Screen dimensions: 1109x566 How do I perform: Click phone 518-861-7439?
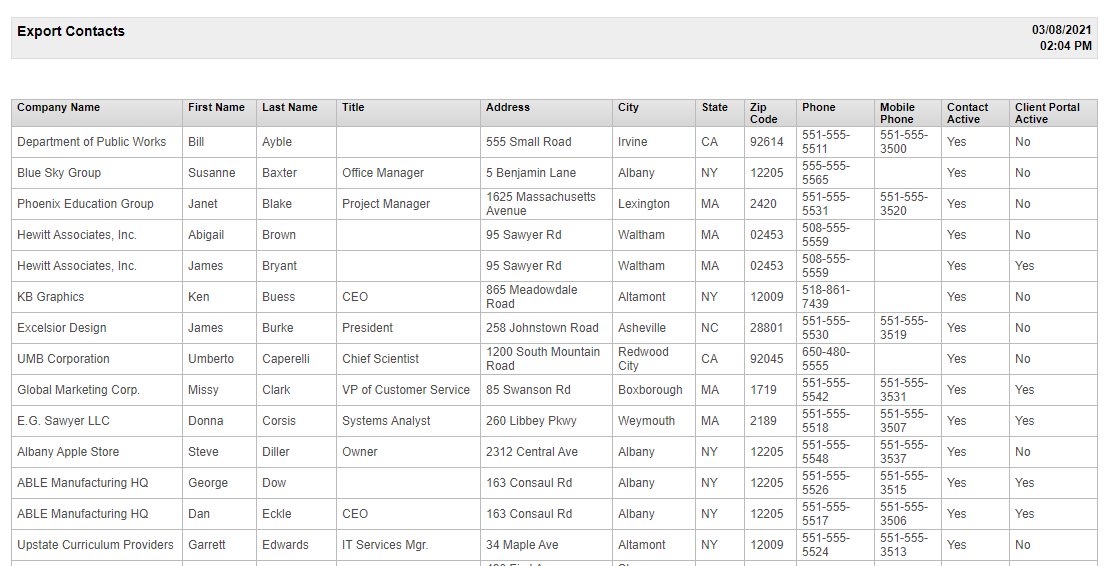pyautogui.click(x=826, y=297)
